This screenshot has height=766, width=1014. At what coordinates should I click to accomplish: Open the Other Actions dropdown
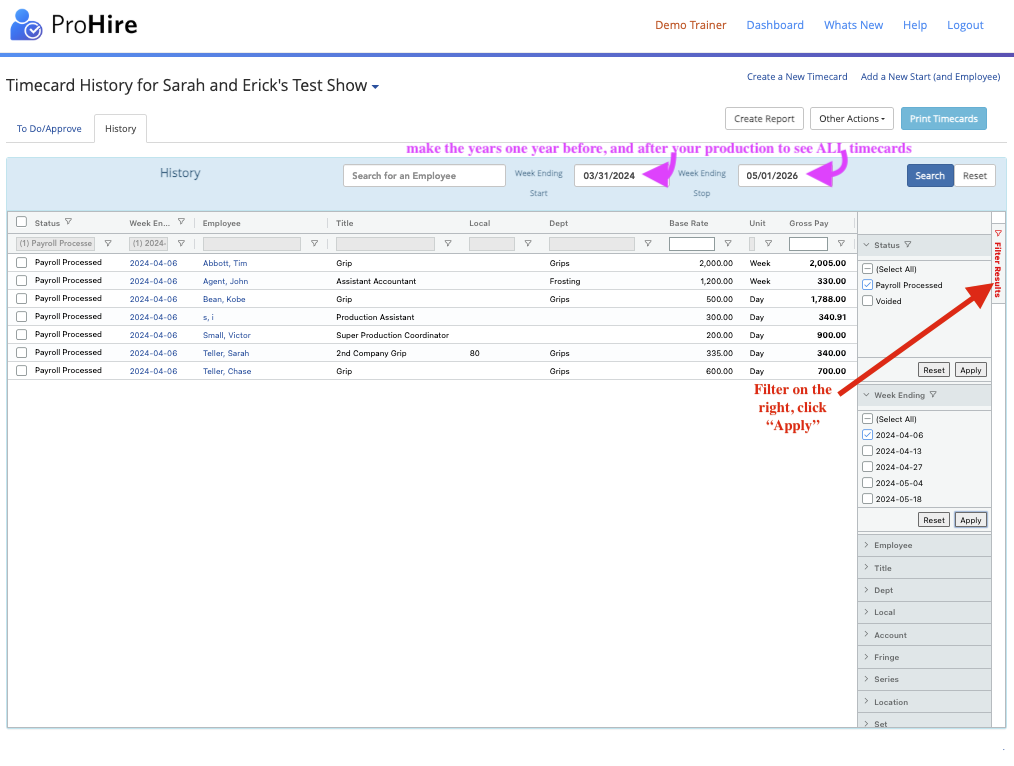coord(852,119)
